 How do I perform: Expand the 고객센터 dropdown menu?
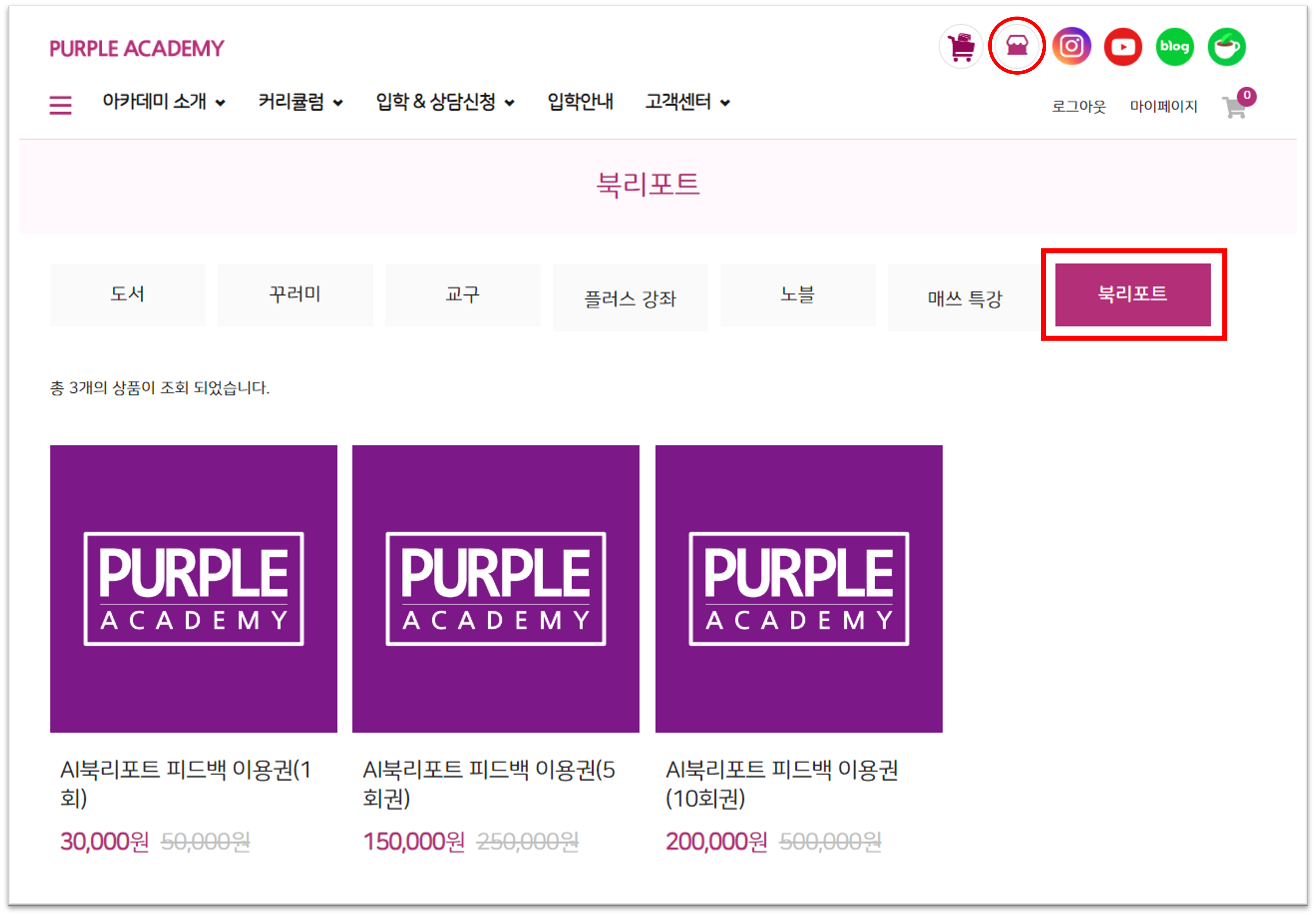[687, 102]
